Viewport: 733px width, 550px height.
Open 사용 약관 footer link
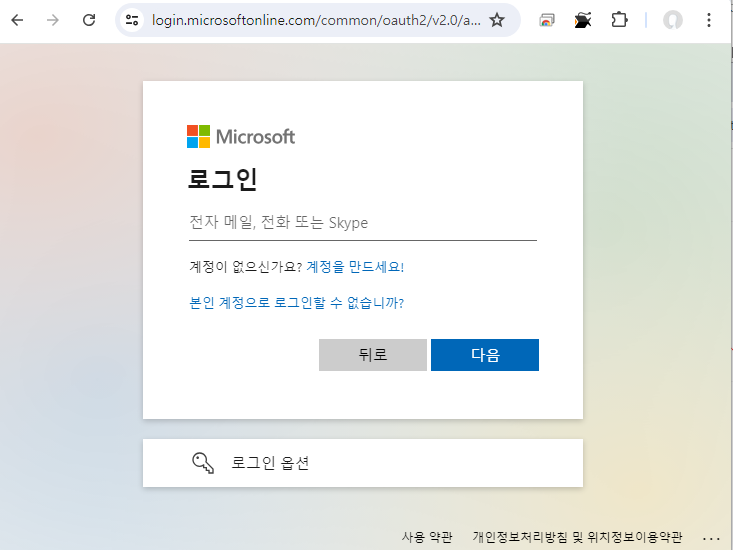[427, 537]
